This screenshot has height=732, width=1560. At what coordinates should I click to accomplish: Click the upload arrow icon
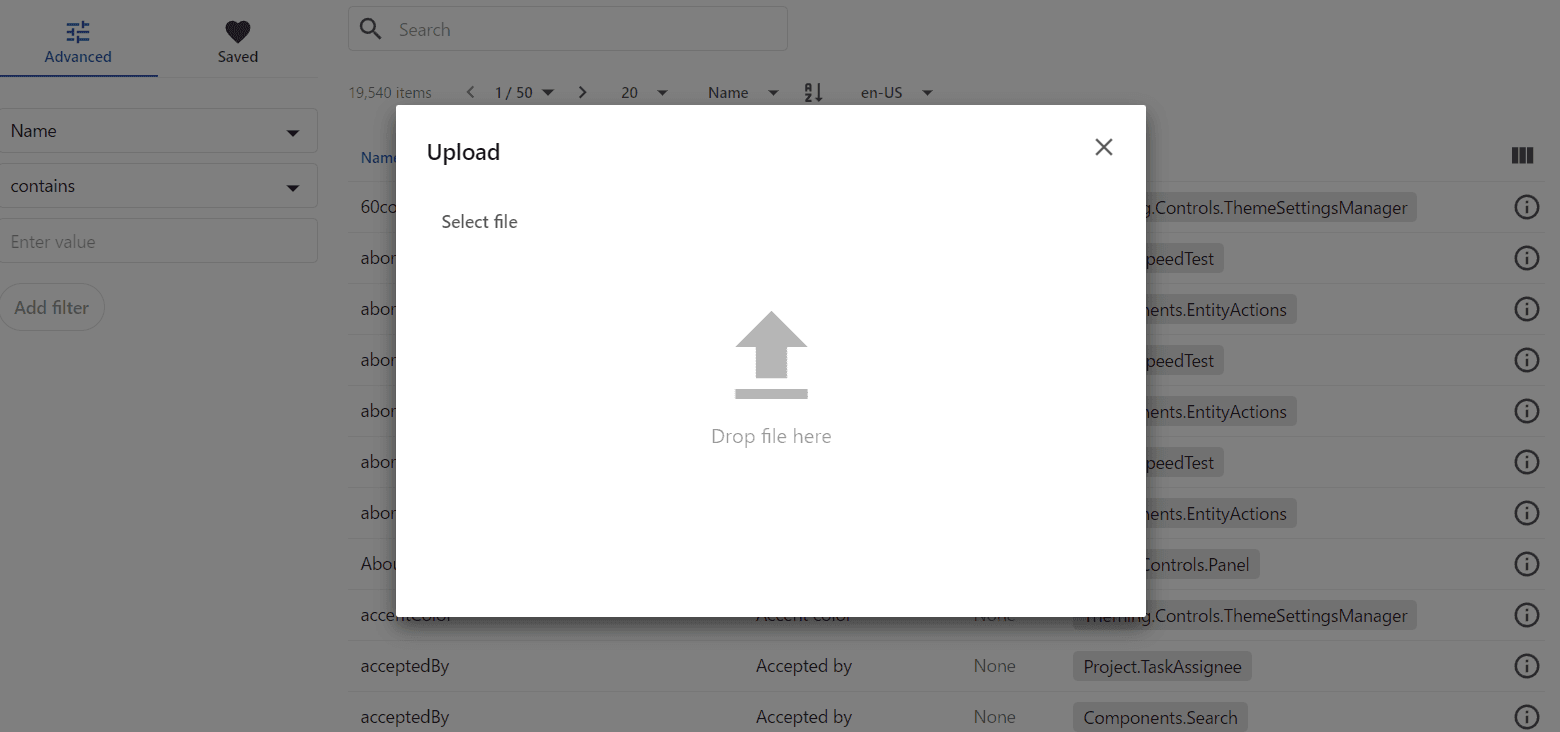[x=771, y=355]
